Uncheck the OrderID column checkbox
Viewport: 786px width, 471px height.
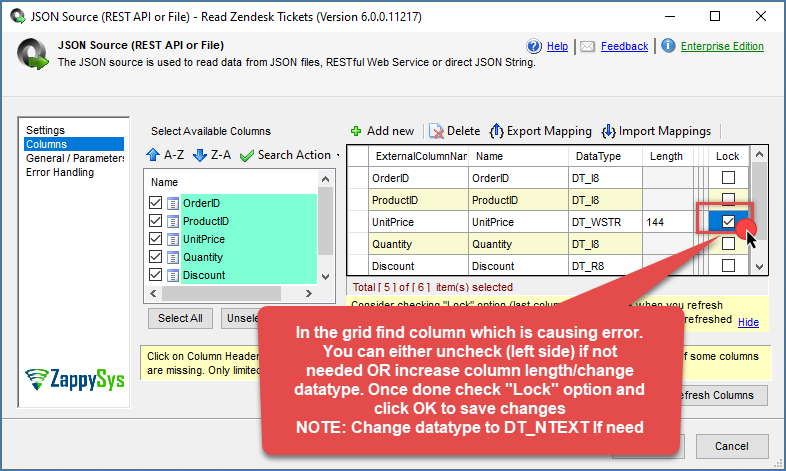tap(155, 203)
